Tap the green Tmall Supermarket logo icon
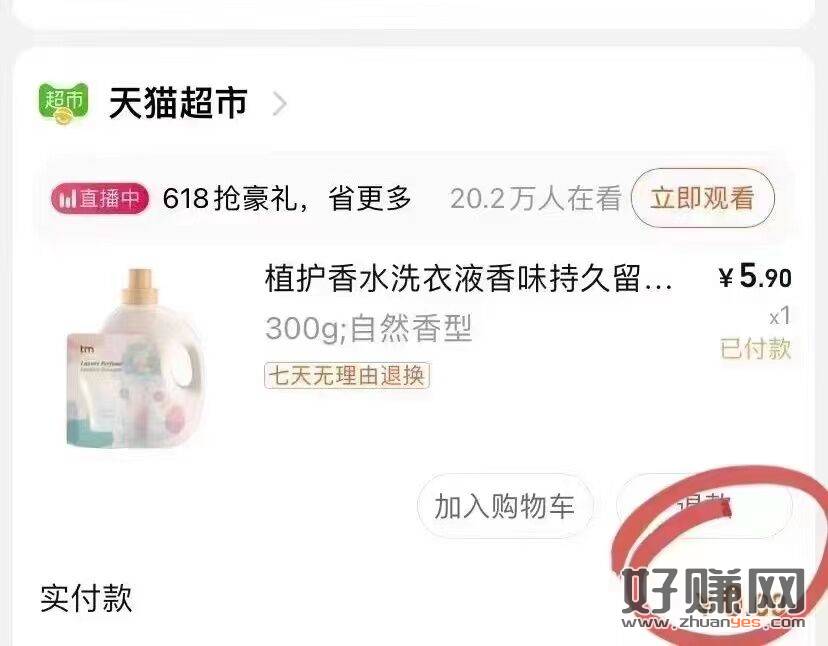This screenshot has height=646, width=828. [63, 104]
